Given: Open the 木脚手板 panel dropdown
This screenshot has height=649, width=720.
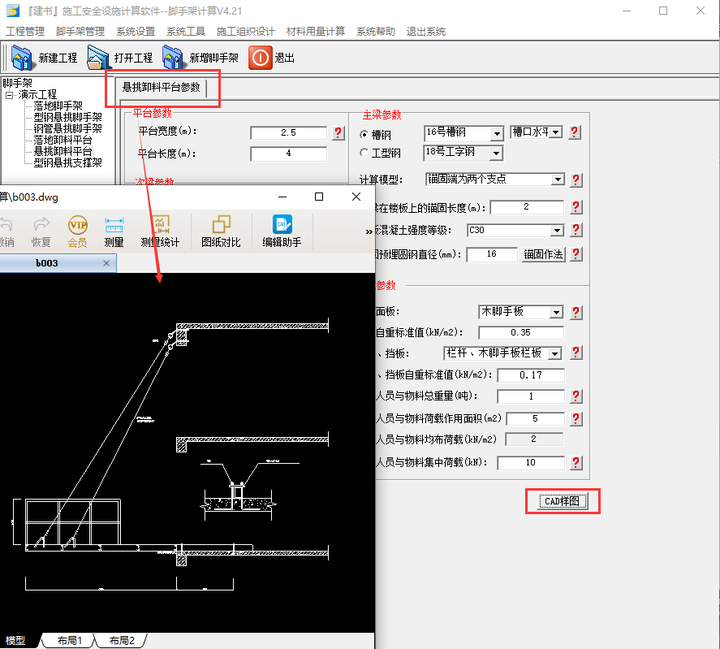Looking at the screenshot, I should [x=557, y=312].
